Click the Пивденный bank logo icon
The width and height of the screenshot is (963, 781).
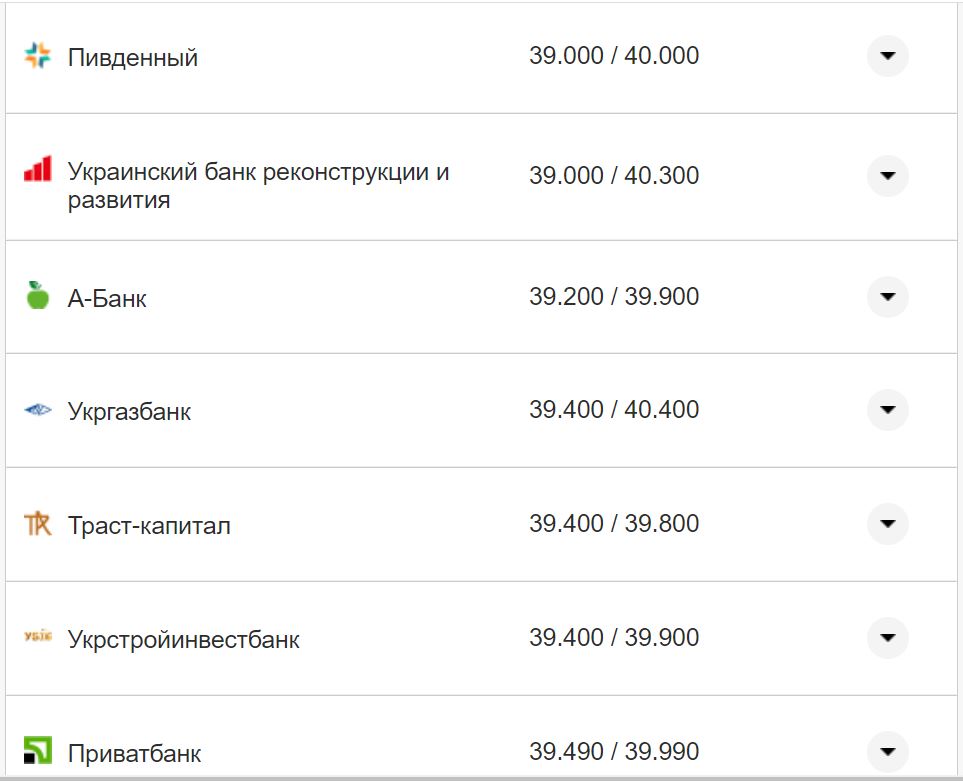coord(37,56)
